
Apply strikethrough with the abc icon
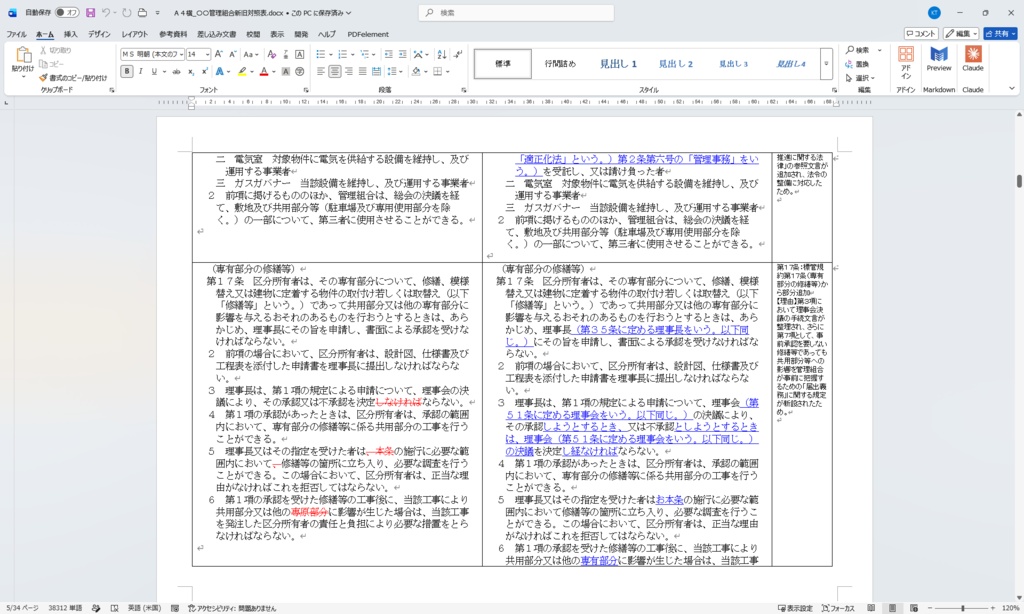[x=176, y=72]
